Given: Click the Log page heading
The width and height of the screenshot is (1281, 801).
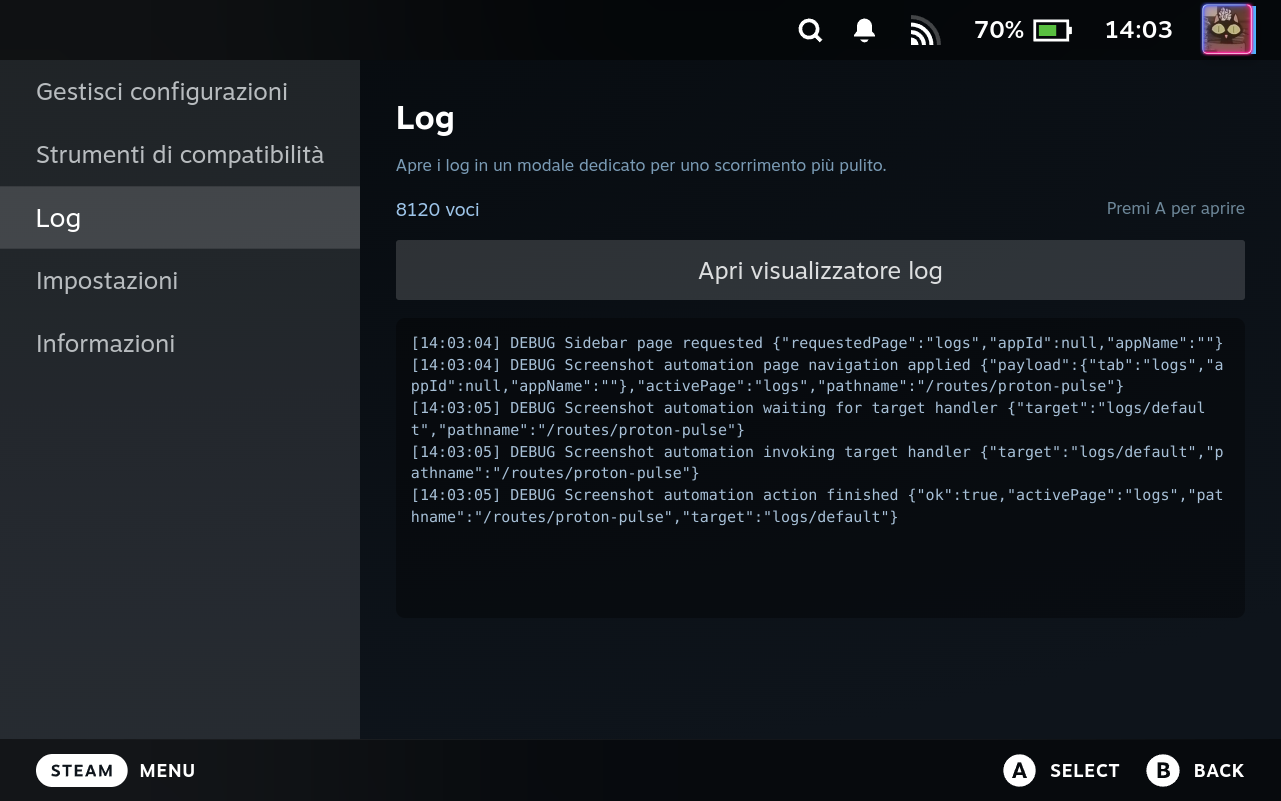Looking at the screenshot, I should coord(425,118).
